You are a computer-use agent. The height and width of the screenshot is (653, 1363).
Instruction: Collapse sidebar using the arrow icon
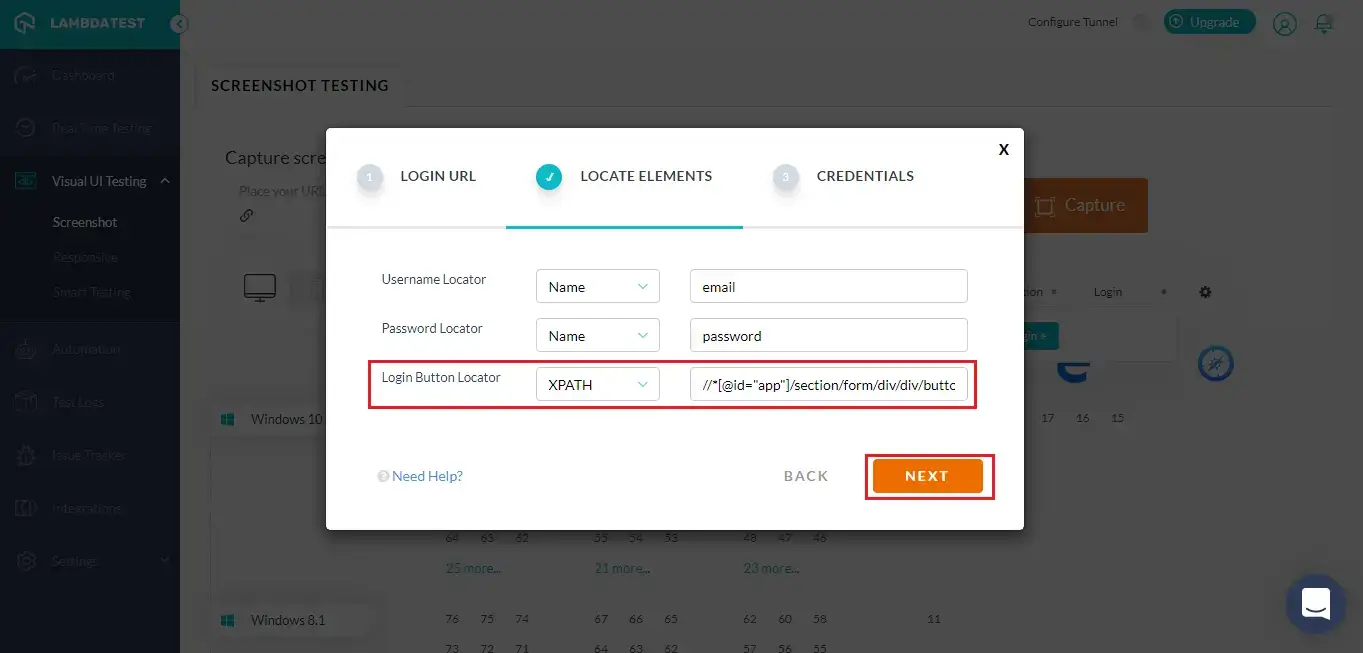(x=179, y=24)
